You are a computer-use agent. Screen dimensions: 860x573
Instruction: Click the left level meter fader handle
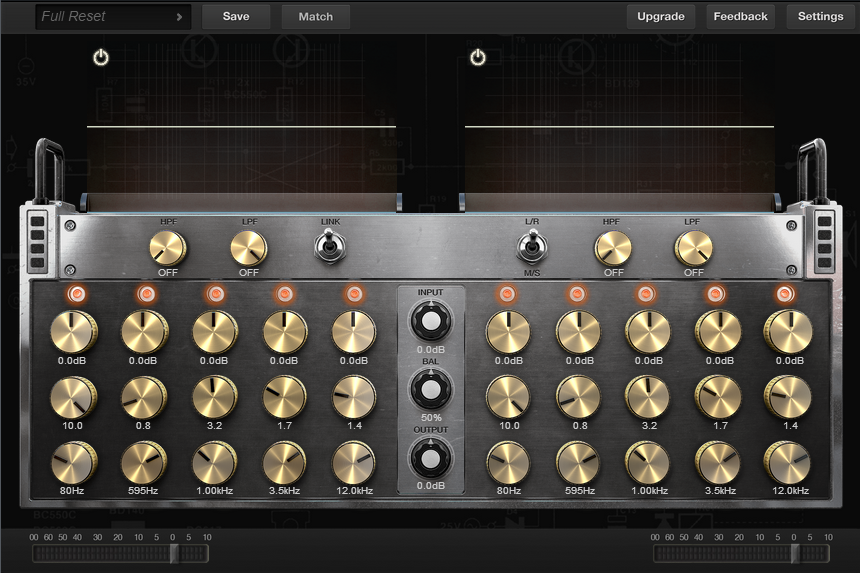click(174, 554)
